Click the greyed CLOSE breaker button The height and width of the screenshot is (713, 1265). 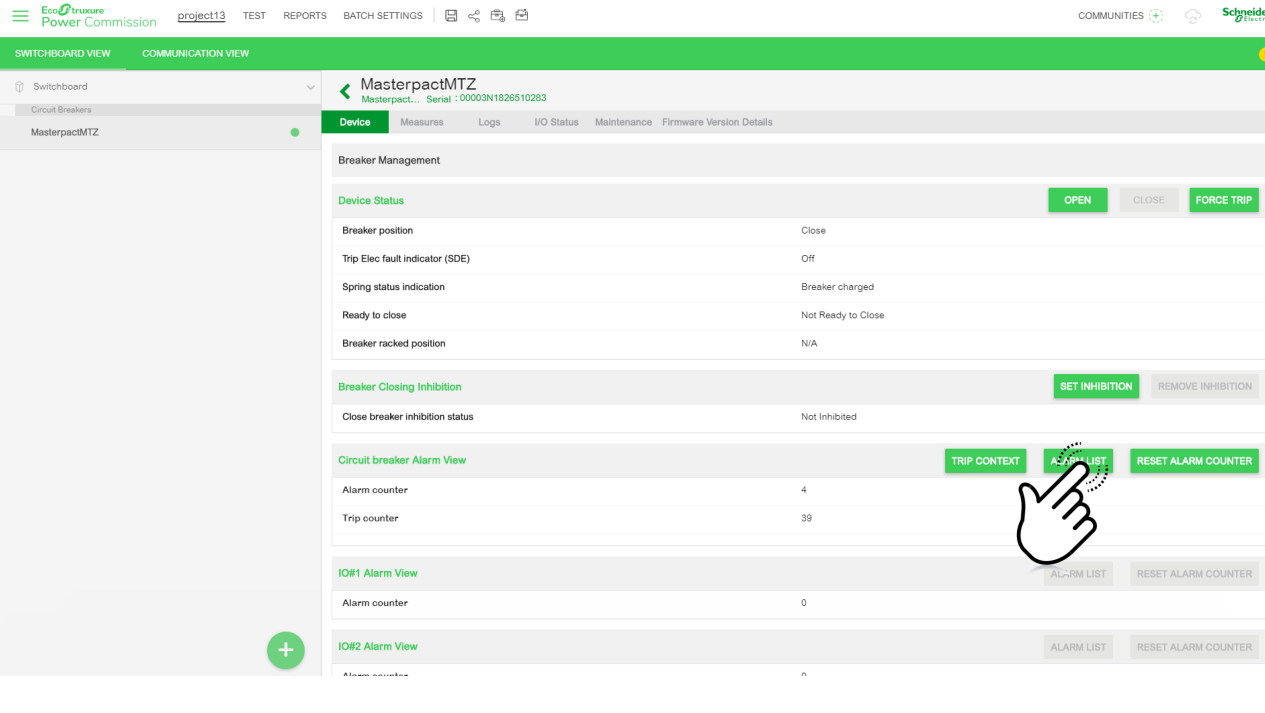pos(1149,200)
